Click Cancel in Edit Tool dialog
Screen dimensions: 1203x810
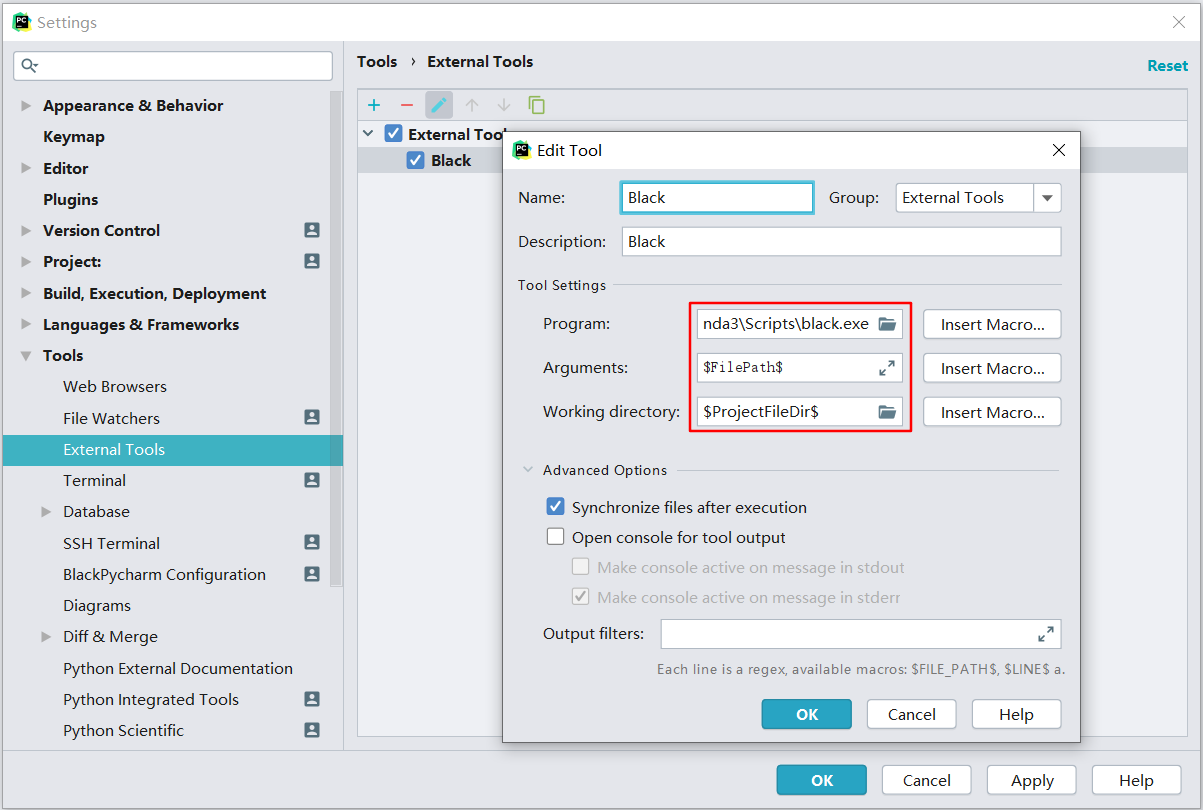point(911,714)
